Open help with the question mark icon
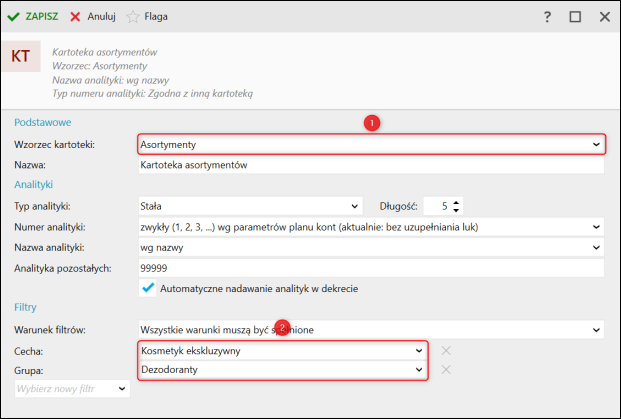 tap(547, 17)
